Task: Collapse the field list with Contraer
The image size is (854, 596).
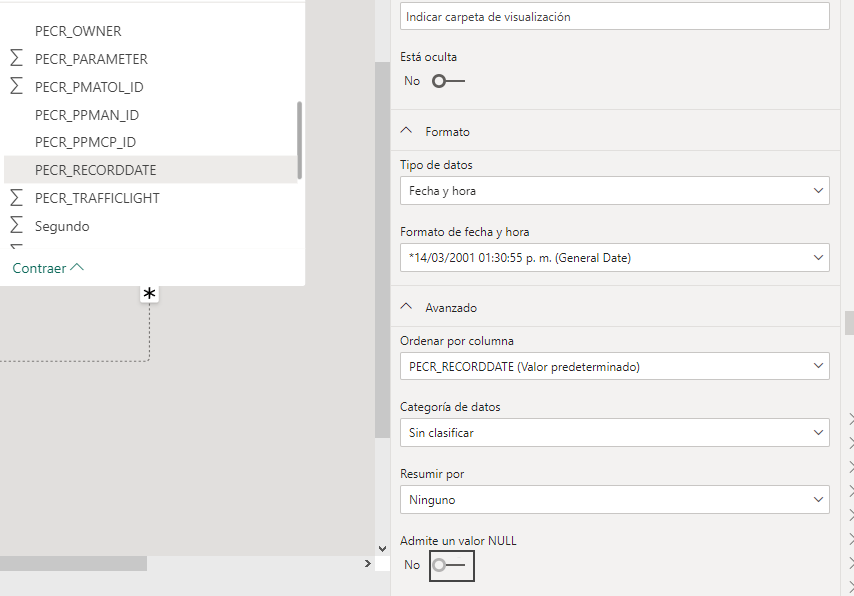Action: click(48, 268)
